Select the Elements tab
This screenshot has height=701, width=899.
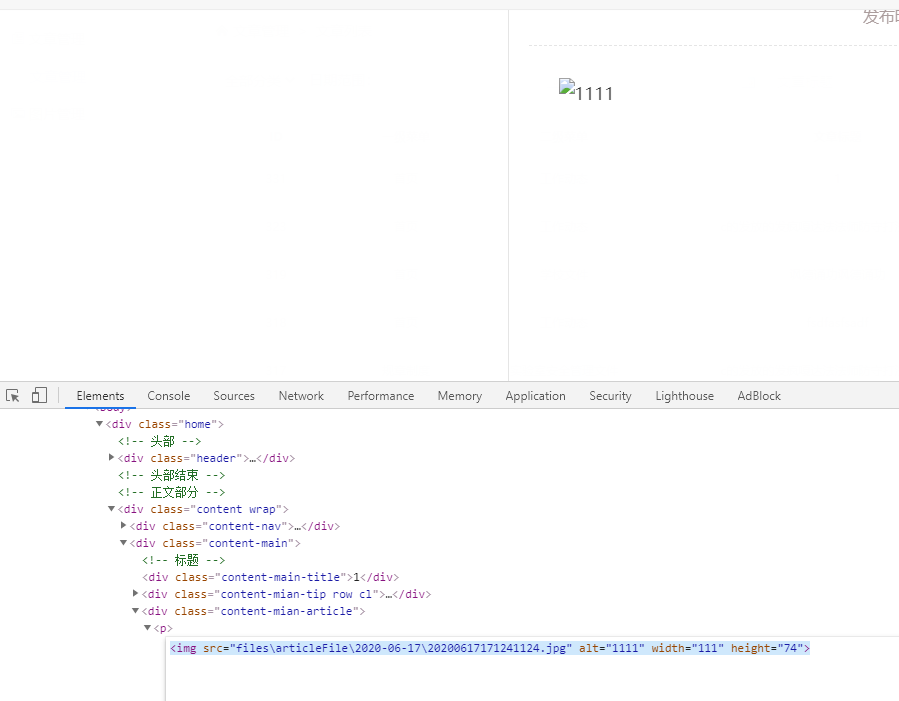99,395
